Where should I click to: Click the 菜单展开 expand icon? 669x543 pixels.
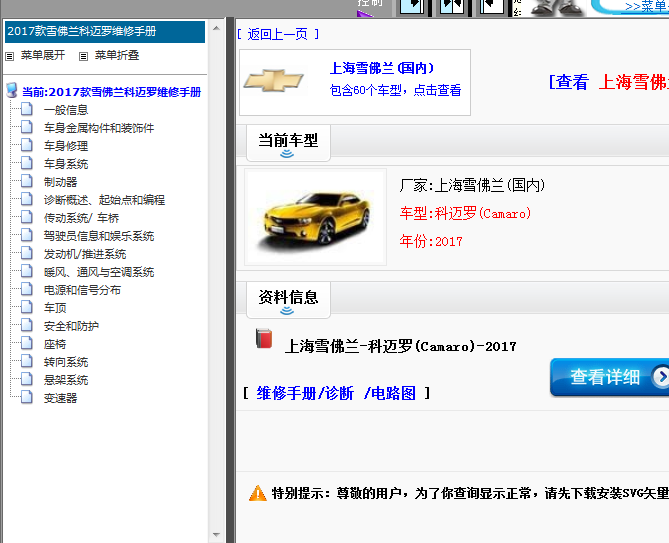[10, 56]
